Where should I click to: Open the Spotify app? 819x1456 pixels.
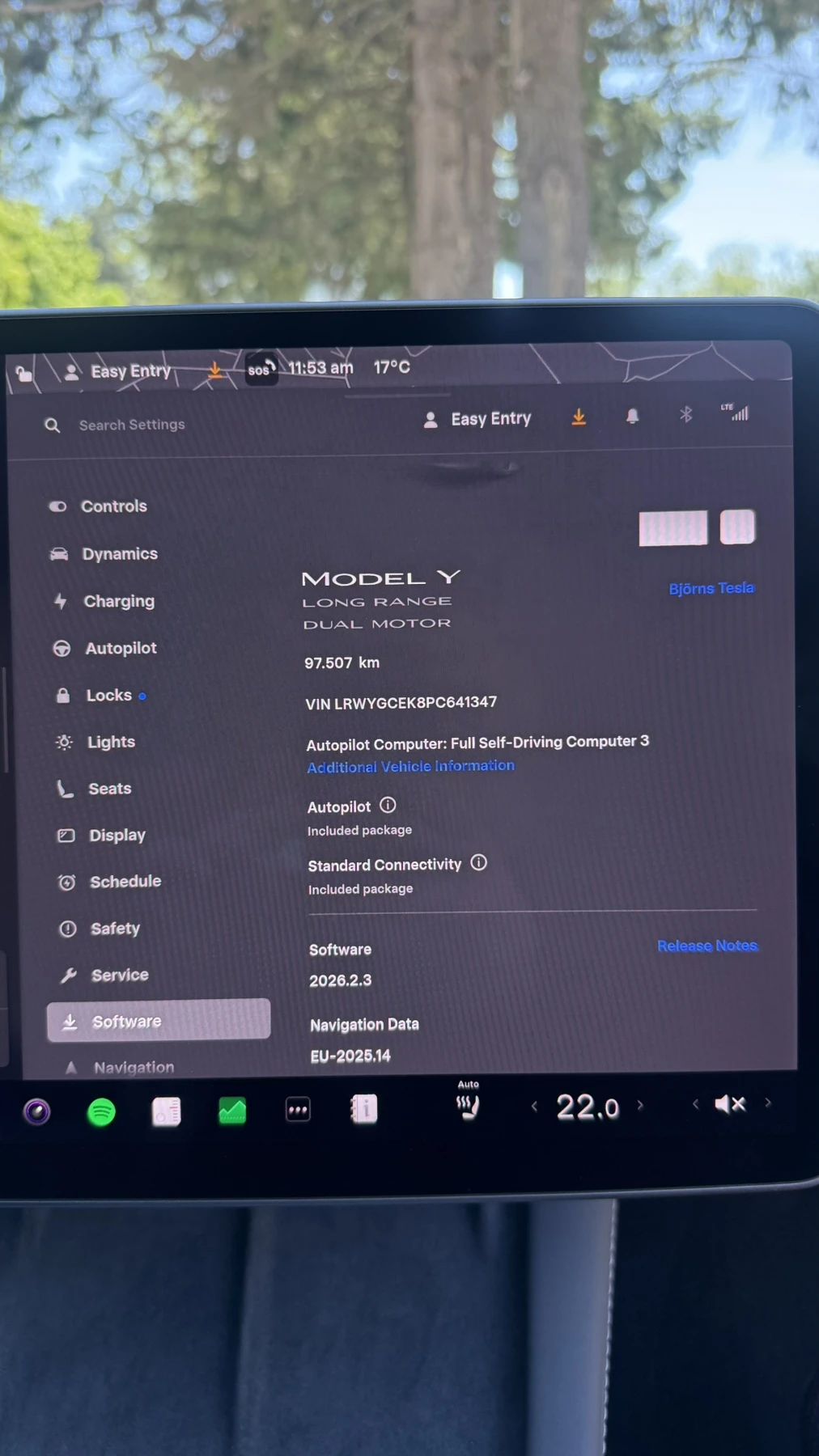click(x=101, y=1112)
